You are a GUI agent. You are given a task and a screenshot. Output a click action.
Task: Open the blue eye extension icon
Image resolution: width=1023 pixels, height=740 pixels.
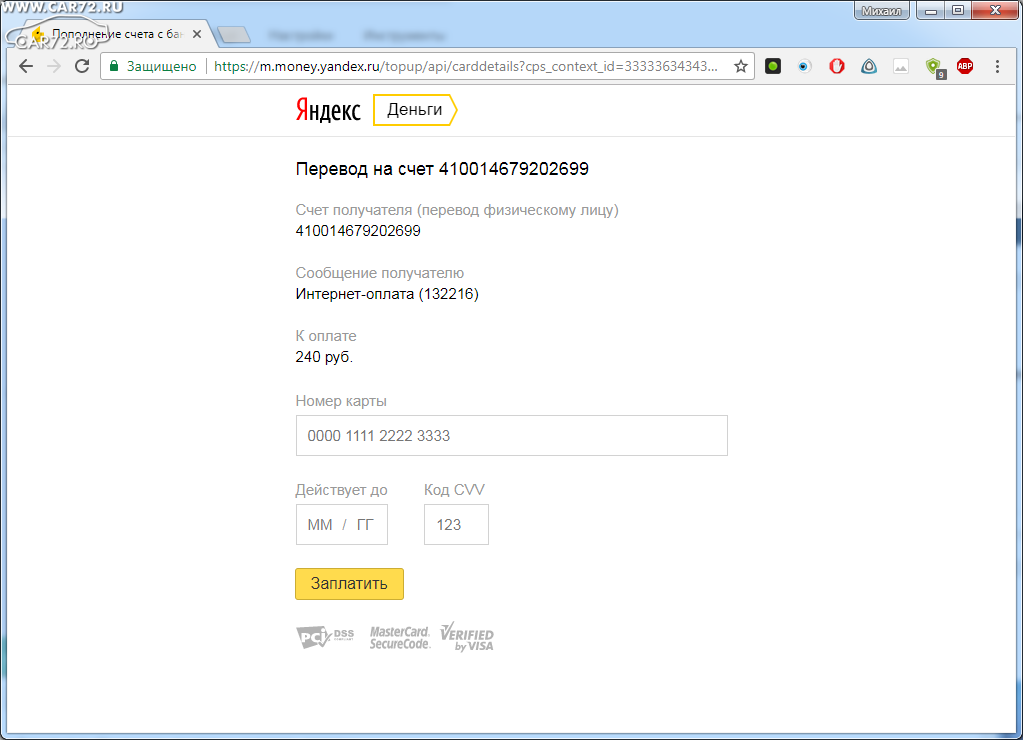804,66
